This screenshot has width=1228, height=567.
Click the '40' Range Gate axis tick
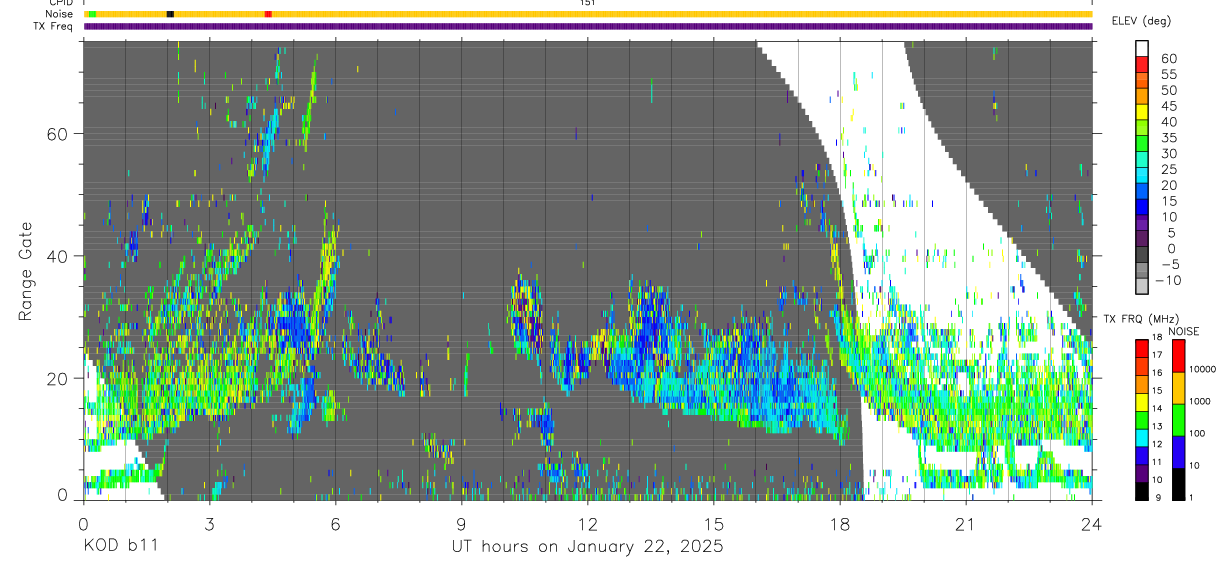[57, 256]
